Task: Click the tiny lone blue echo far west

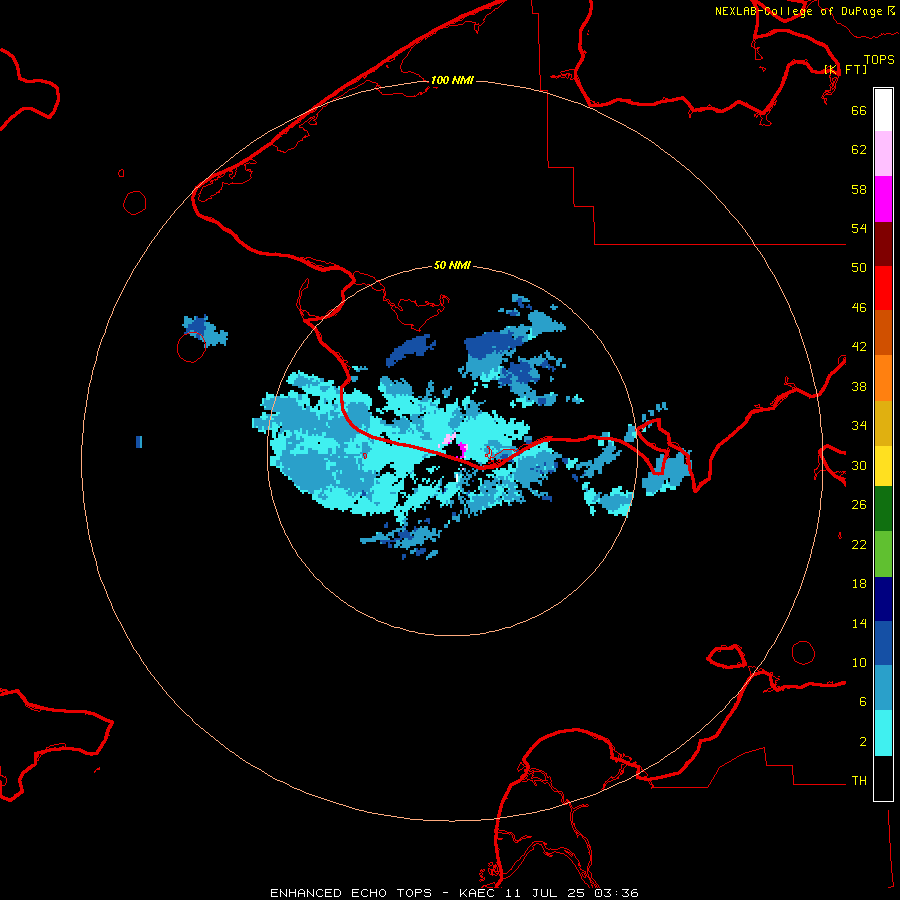Action: coord(139,442)
